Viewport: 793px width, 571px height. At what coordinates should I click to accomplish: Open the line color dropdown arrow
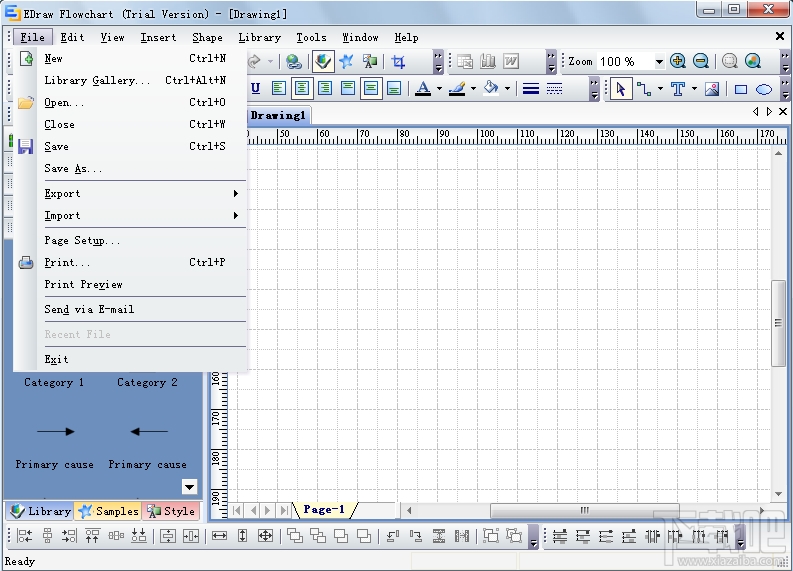point(473,89)
